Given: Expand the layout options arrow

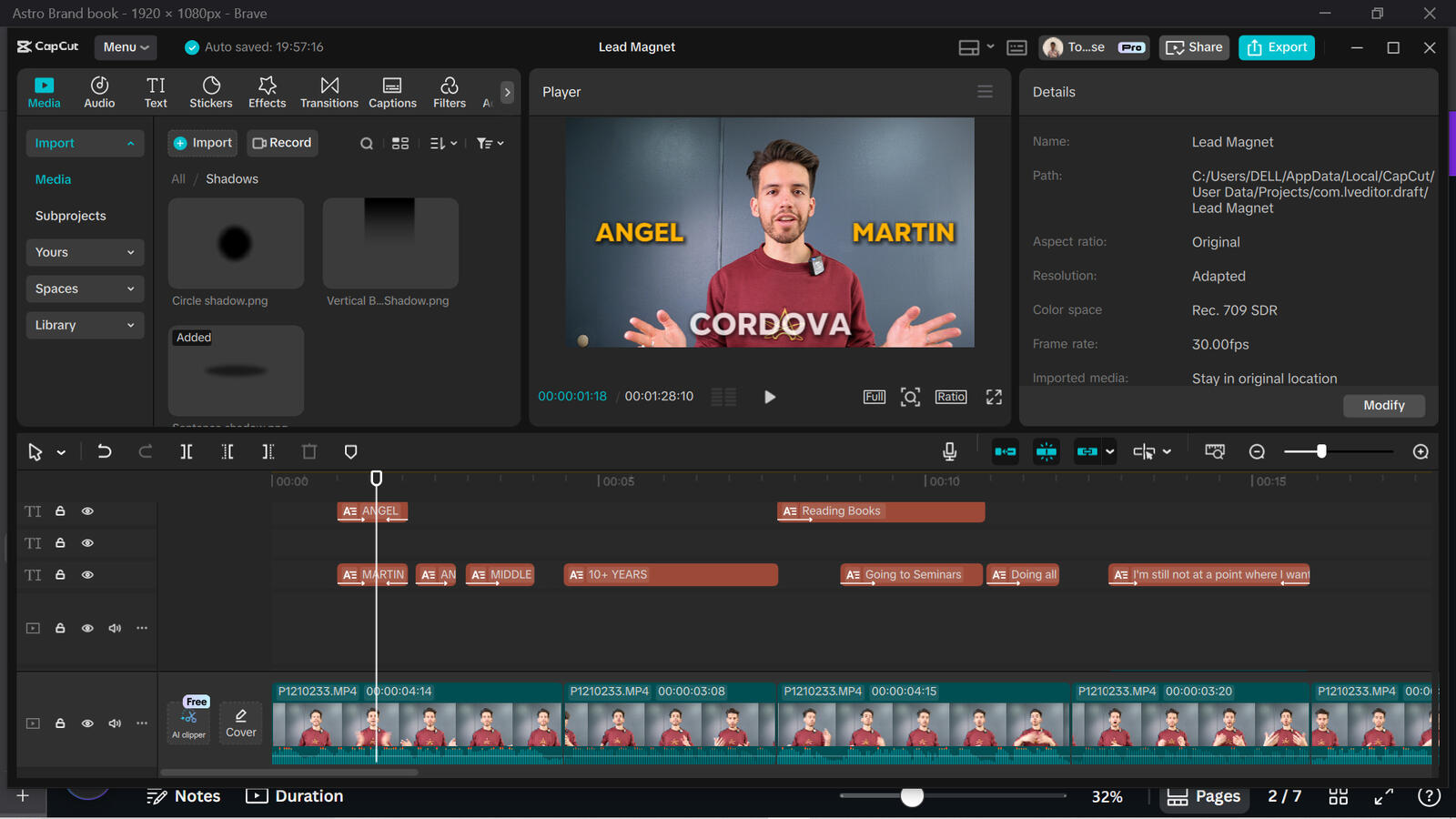Looking at the screenshot, I should (990, 47).
